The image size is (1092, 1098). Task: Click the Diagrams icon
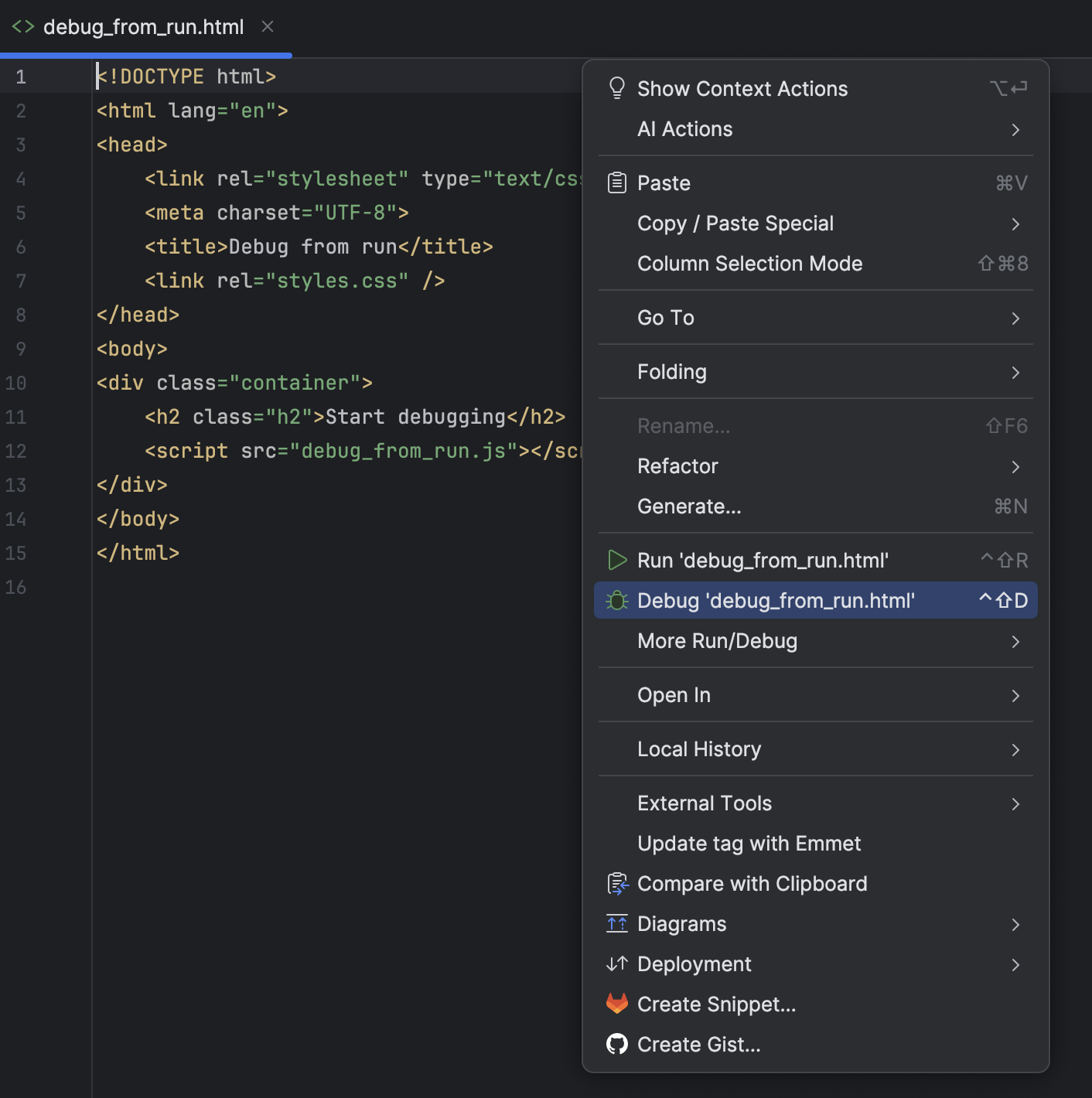click(x=616, y=923)
